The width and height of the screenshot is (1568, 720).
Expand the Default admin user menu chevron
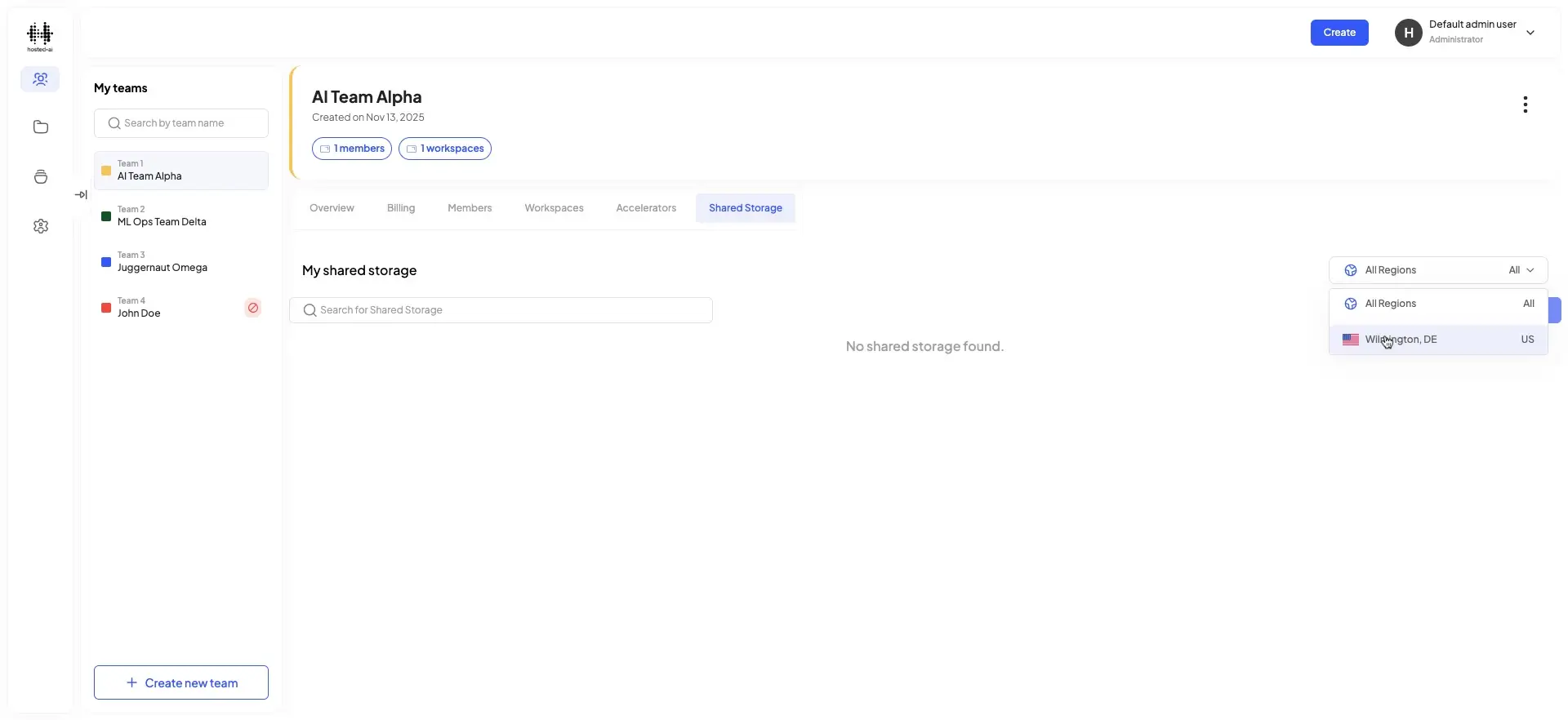[x=1530, y=33]
